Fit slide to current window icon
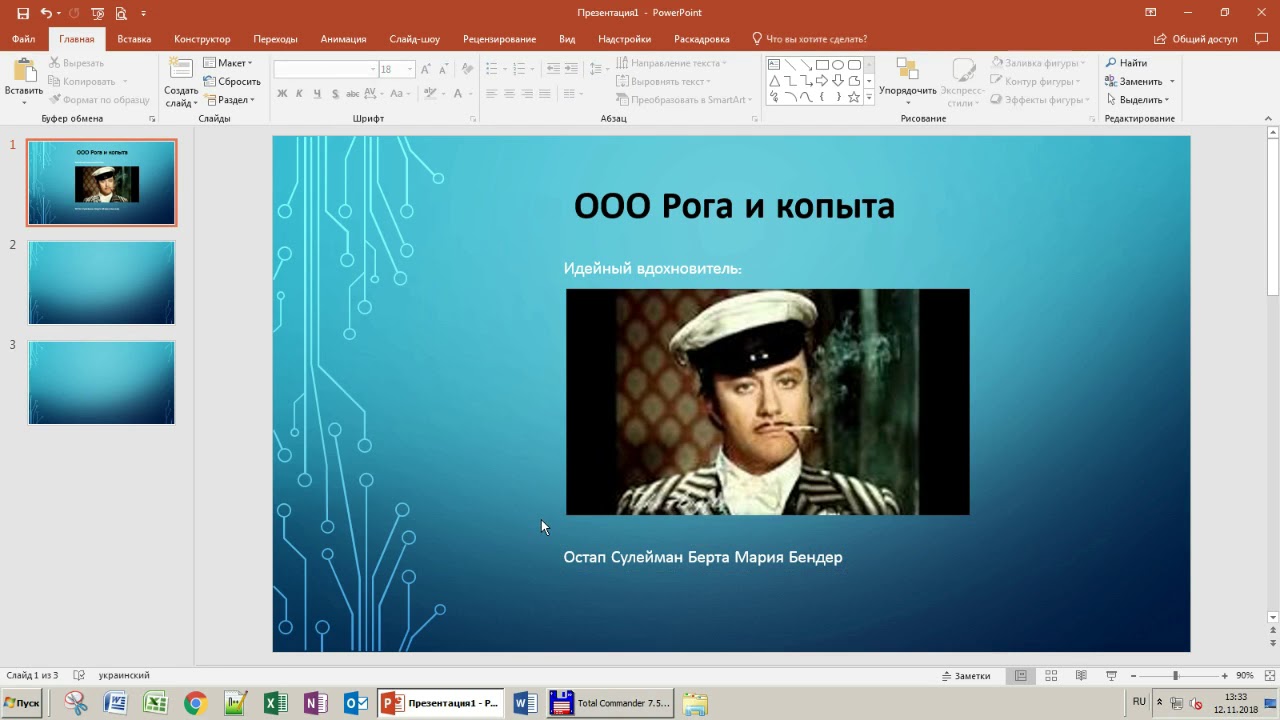The height and width of the screenshot is (720, 1280). coord(1270,676)
